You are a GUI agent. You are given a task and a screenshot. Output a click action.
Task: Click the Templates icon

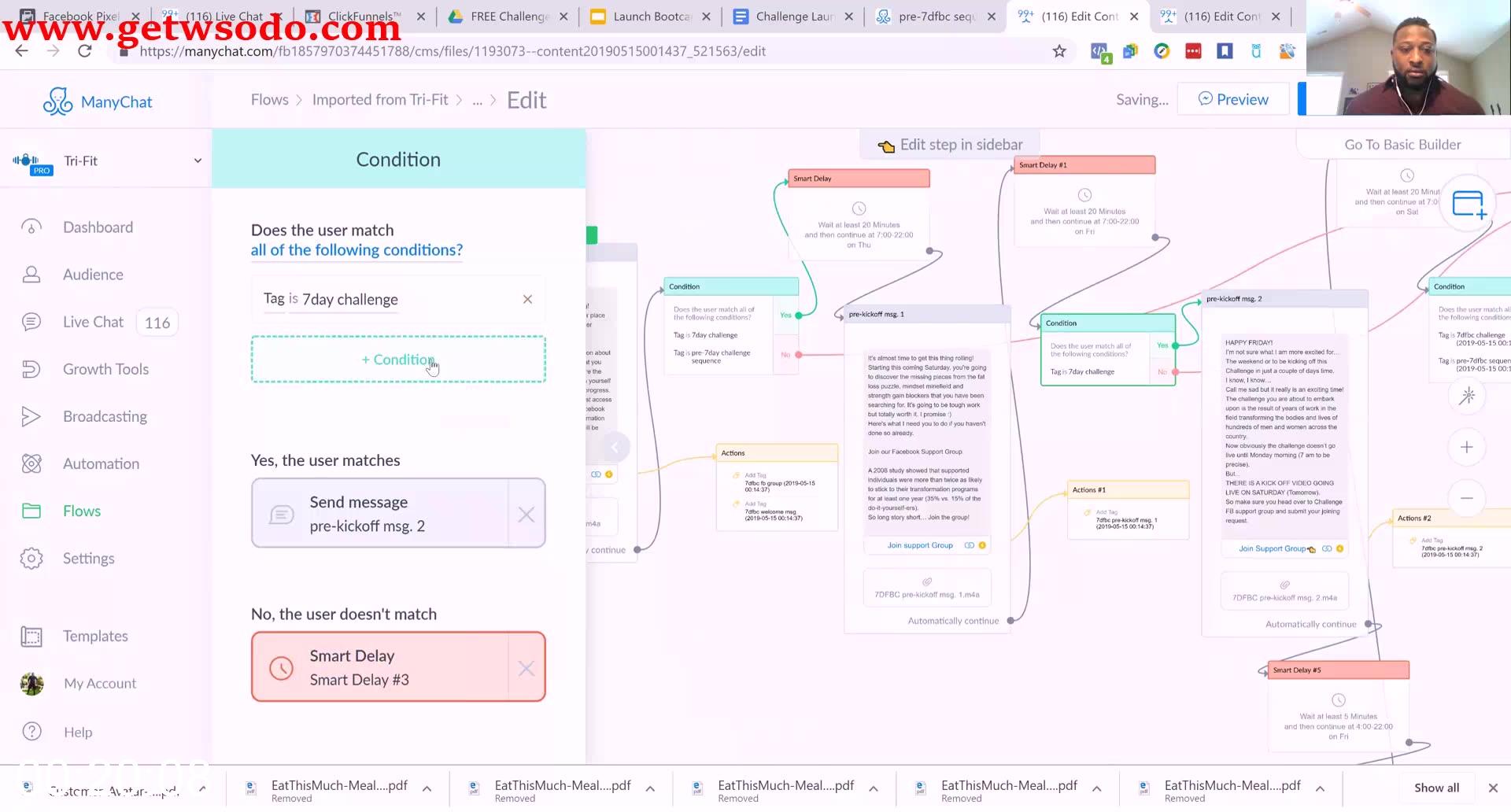tap(31, 636)
